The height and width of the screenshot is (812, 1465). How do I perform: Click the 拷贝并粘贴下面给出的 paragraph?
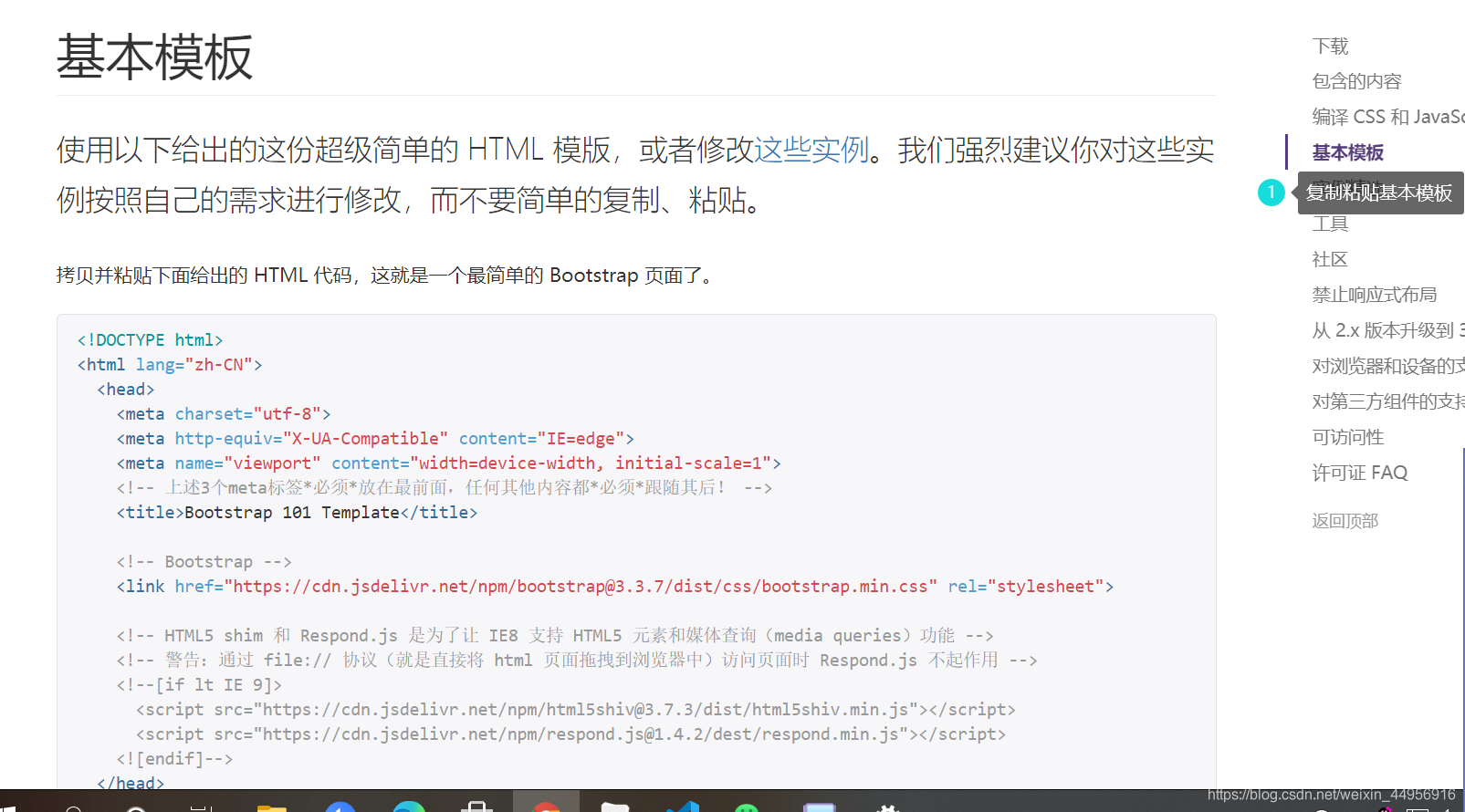388,275
